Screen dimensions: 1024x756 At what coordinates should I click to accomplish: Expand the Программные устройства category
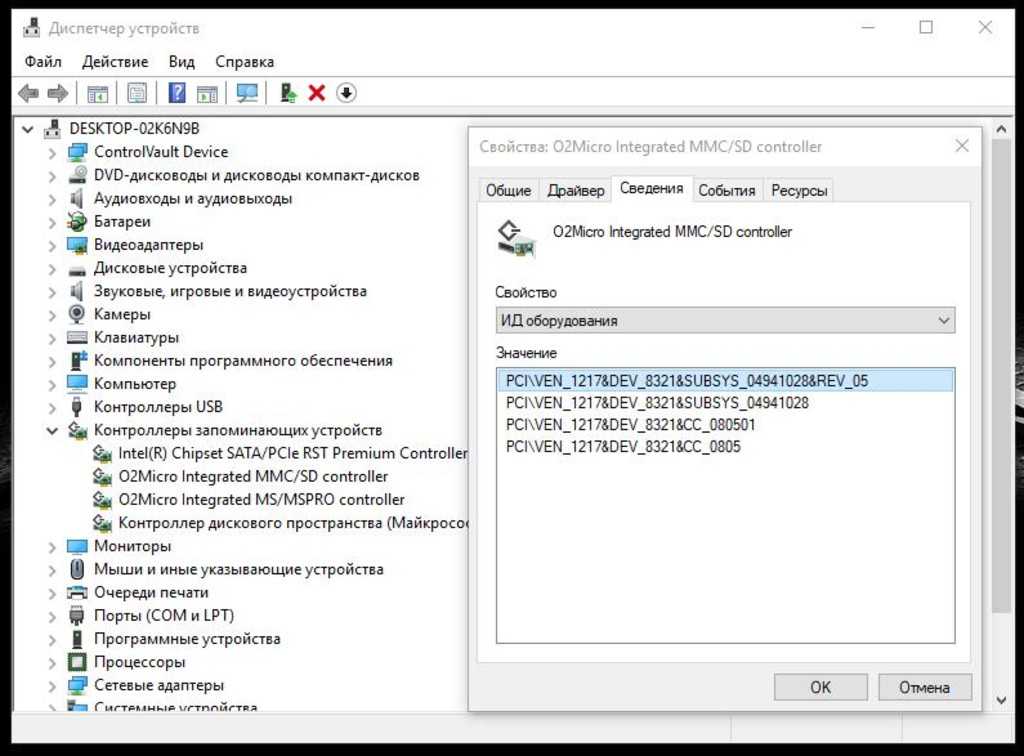pos(52,639)
